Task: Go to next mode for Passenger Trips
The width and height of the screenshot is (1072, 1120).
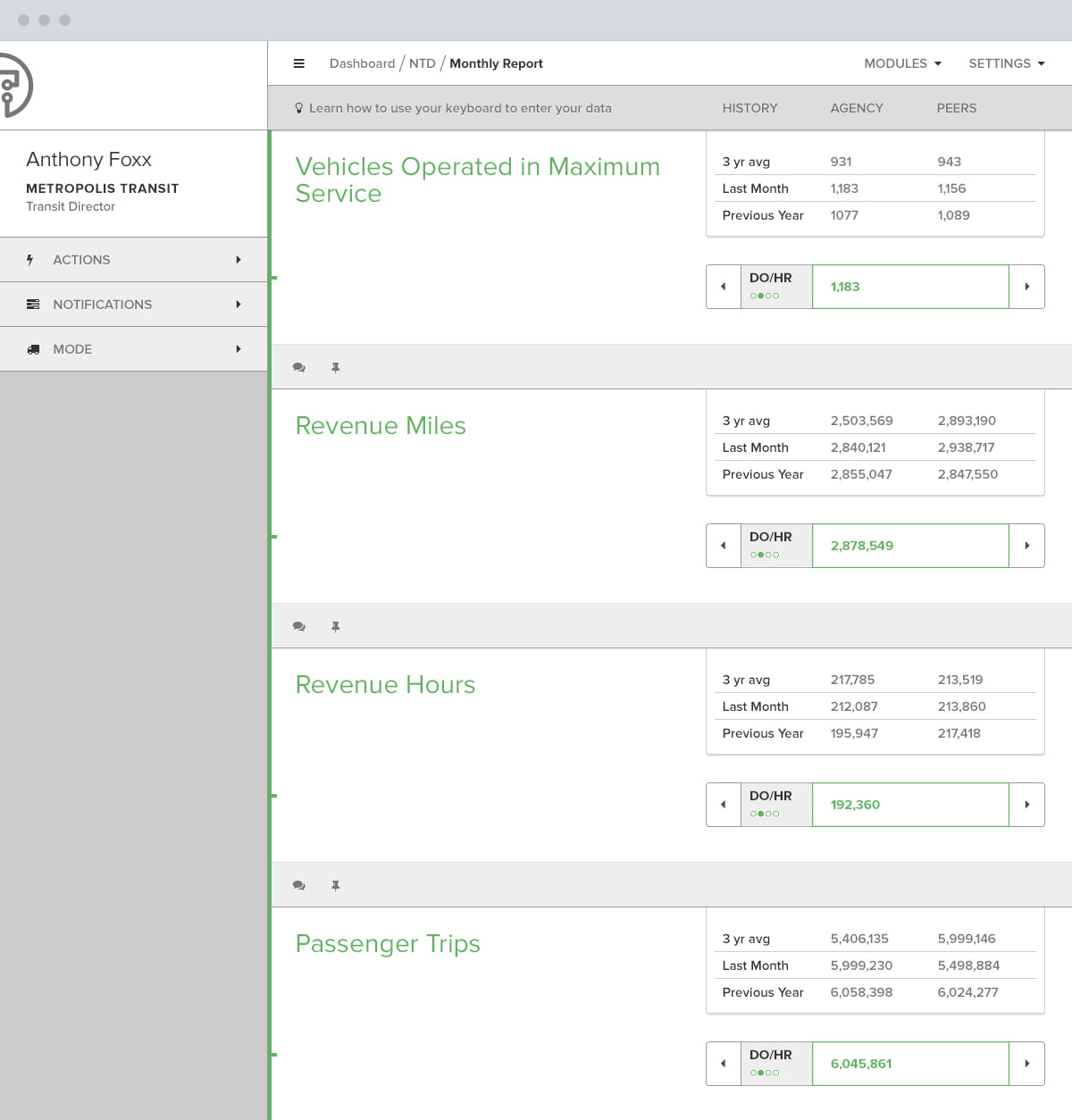Action: [1026, 1064]
